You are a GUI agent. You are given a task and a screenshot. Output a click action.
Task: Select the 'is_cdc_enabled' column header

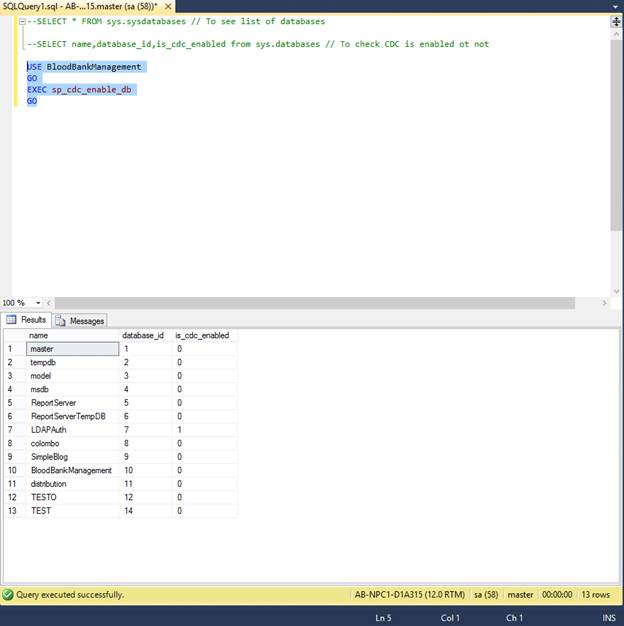[x=204, y=336]
